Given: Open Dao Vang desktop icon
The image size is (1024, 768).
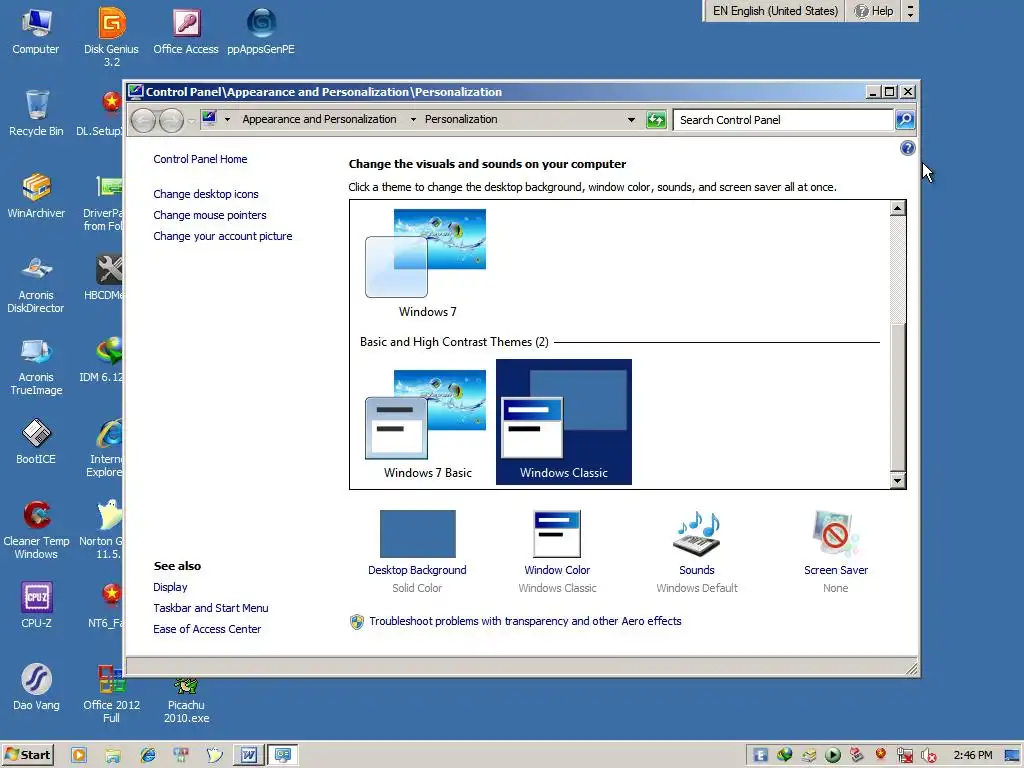Looking at the screenshot, I should tap(36, 687).
